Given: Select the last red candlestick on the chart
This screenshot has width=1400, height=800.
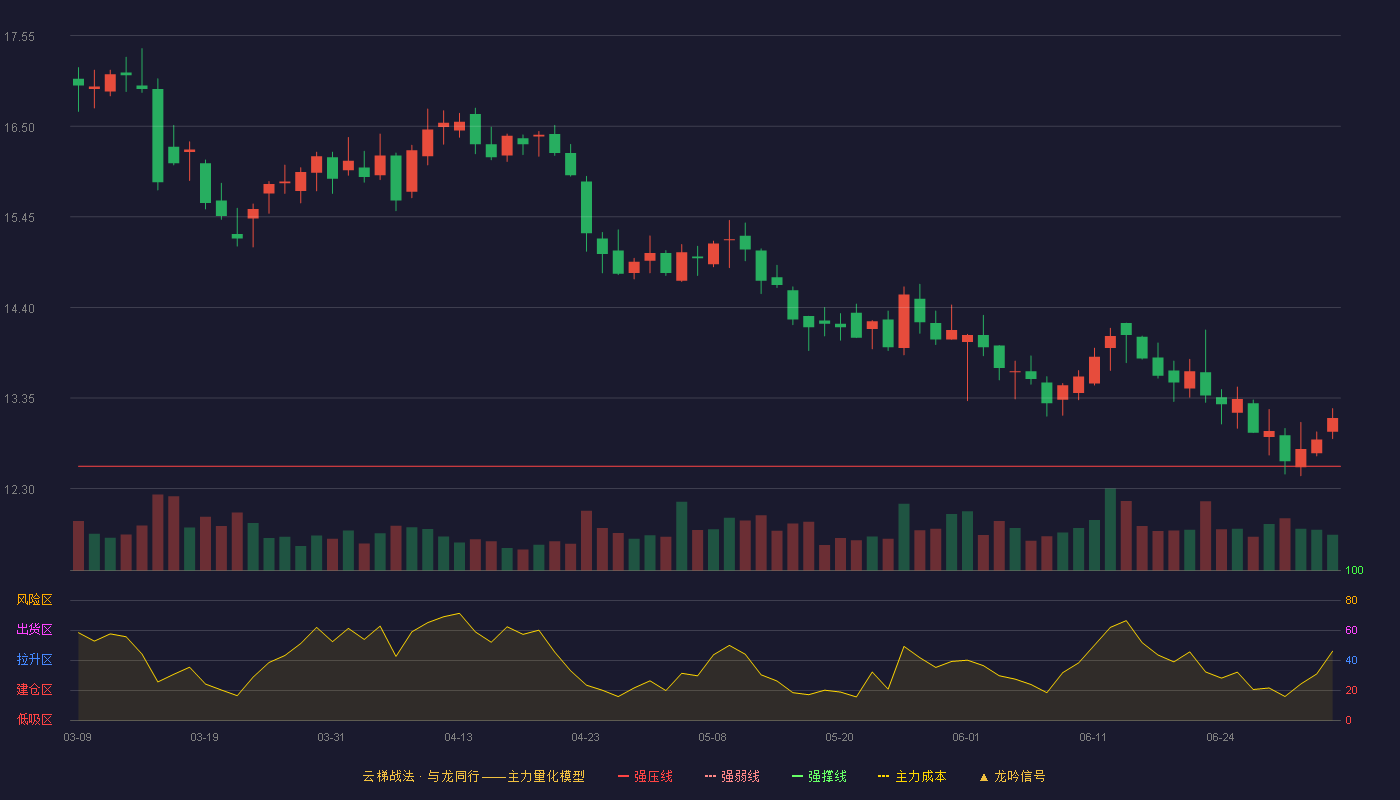Looking at the screenshot, I should pyautogui.click(x=1332, y=424).
